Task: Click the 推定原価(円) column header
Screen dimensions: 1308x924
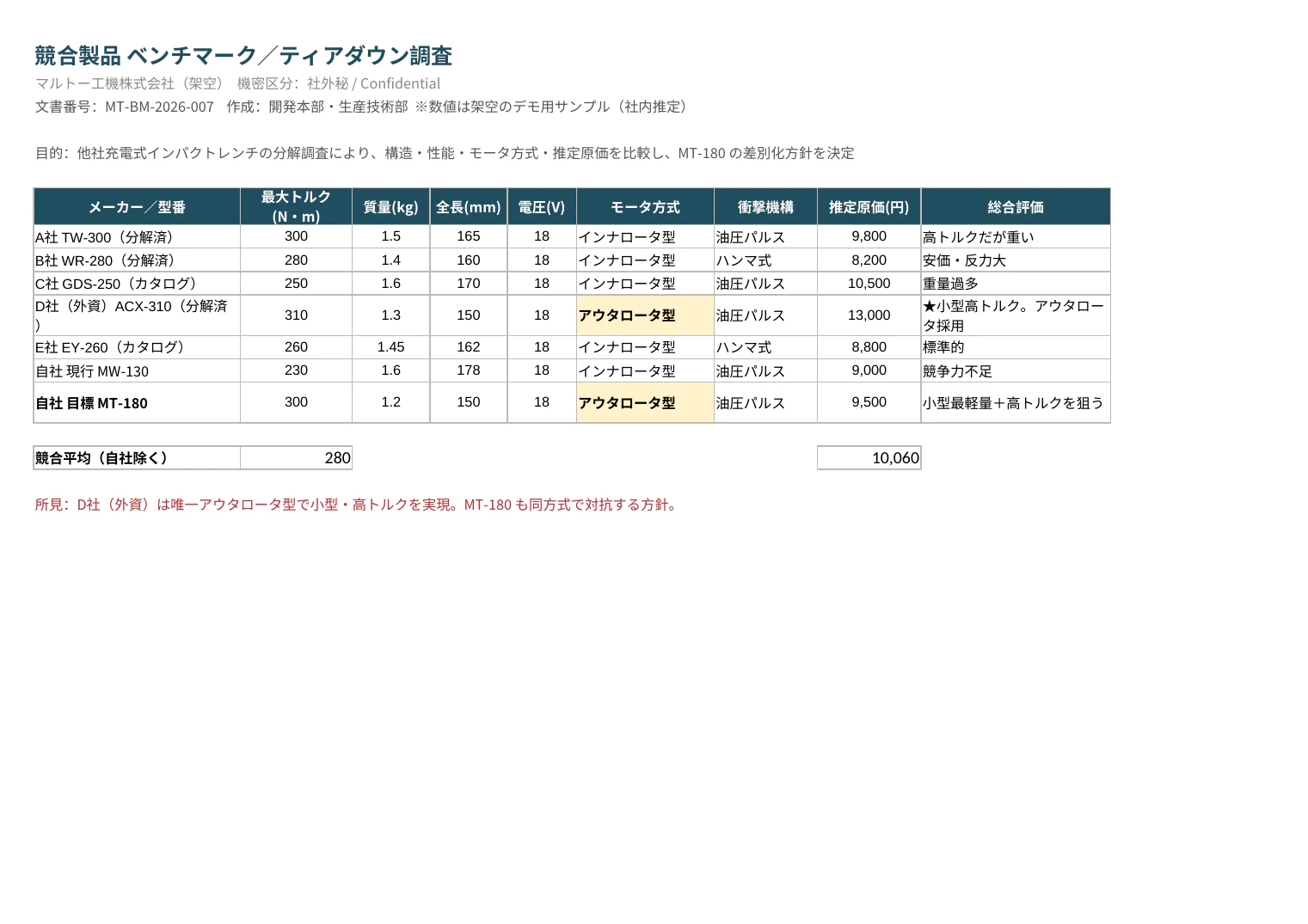Action: point(869,207)
